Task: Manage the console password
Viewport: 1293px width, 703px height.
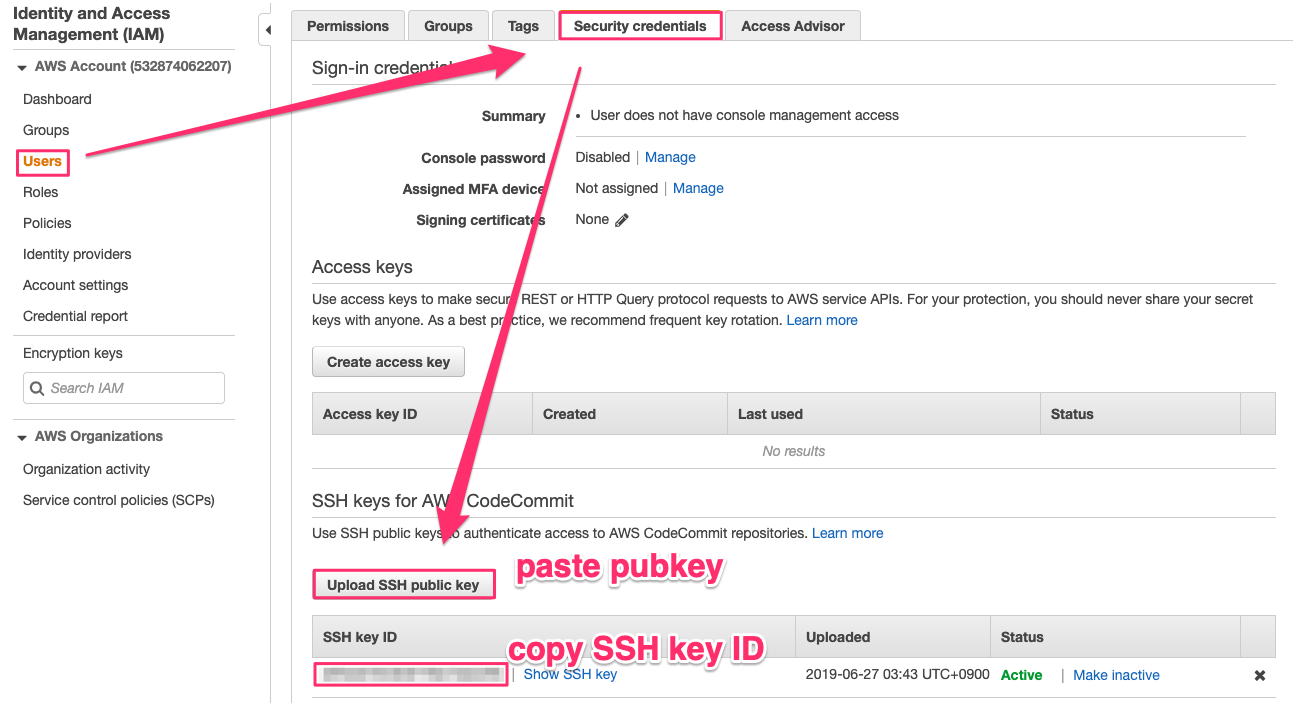Action: [670, 157]
